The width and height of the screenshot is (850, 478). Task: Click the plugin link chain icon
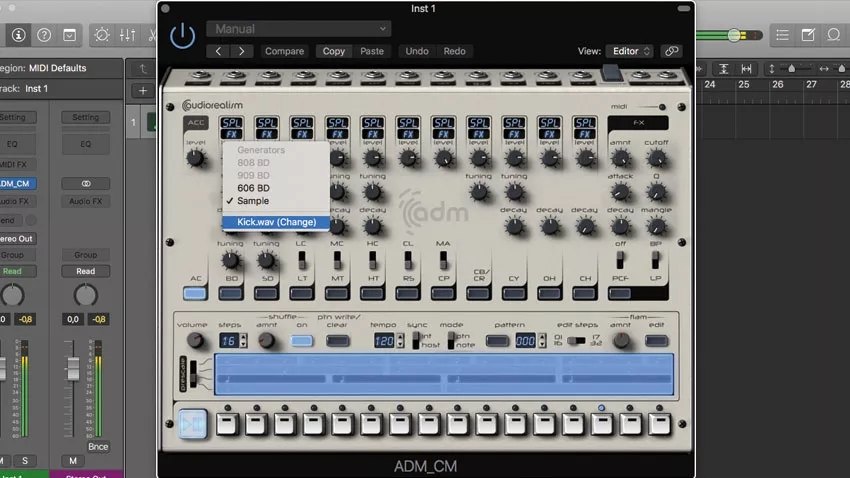click(x=671, y=51)
